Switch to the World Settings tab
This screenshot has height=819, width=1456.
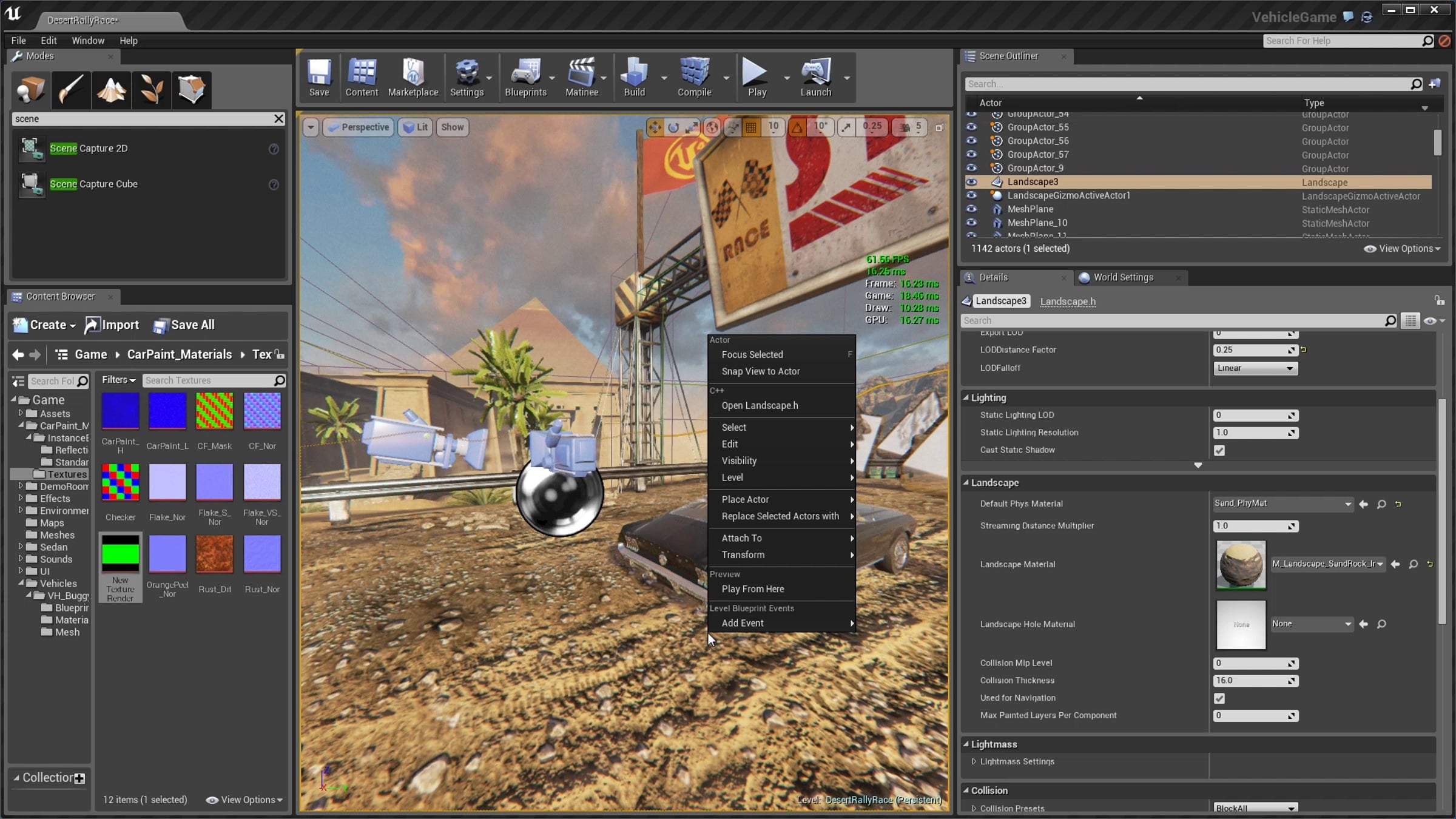[x=1123, y=277]
